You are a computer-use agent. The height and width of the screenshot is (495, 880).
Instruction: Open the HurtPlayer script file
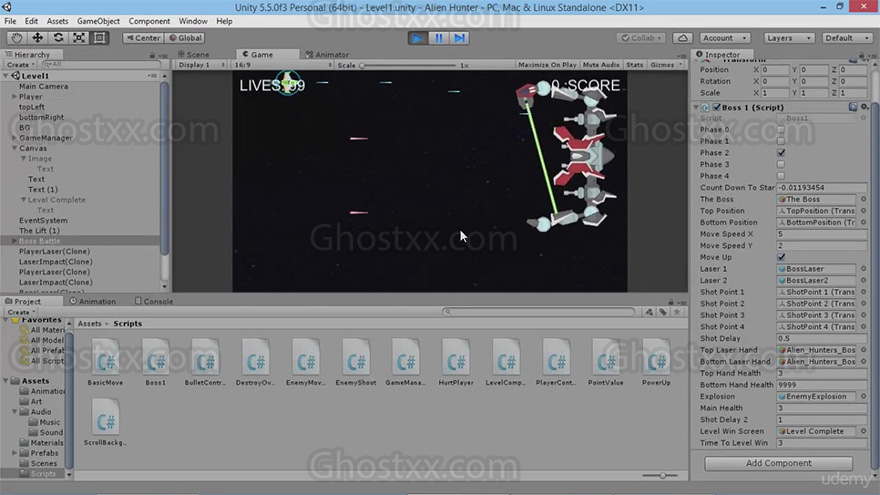456,362
